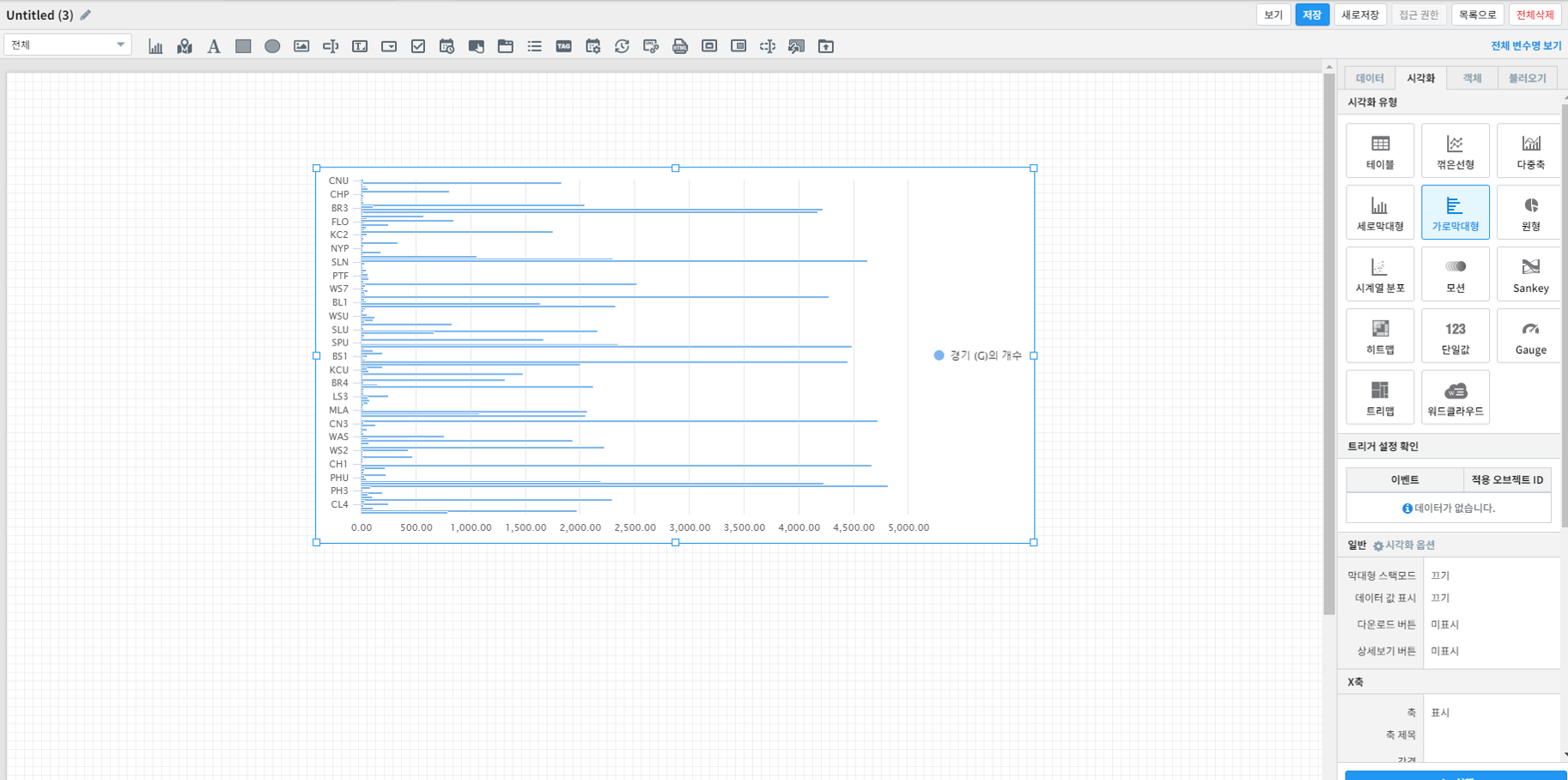
Task: Choose 원형 pie chart type
Action: 1530,212
